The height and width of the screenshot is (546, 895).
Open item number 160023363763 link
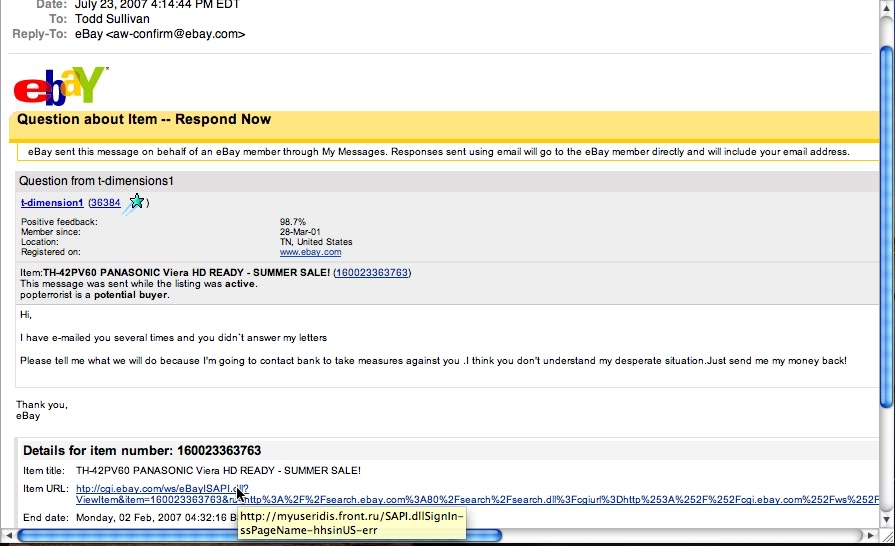[x=372, y=273]
